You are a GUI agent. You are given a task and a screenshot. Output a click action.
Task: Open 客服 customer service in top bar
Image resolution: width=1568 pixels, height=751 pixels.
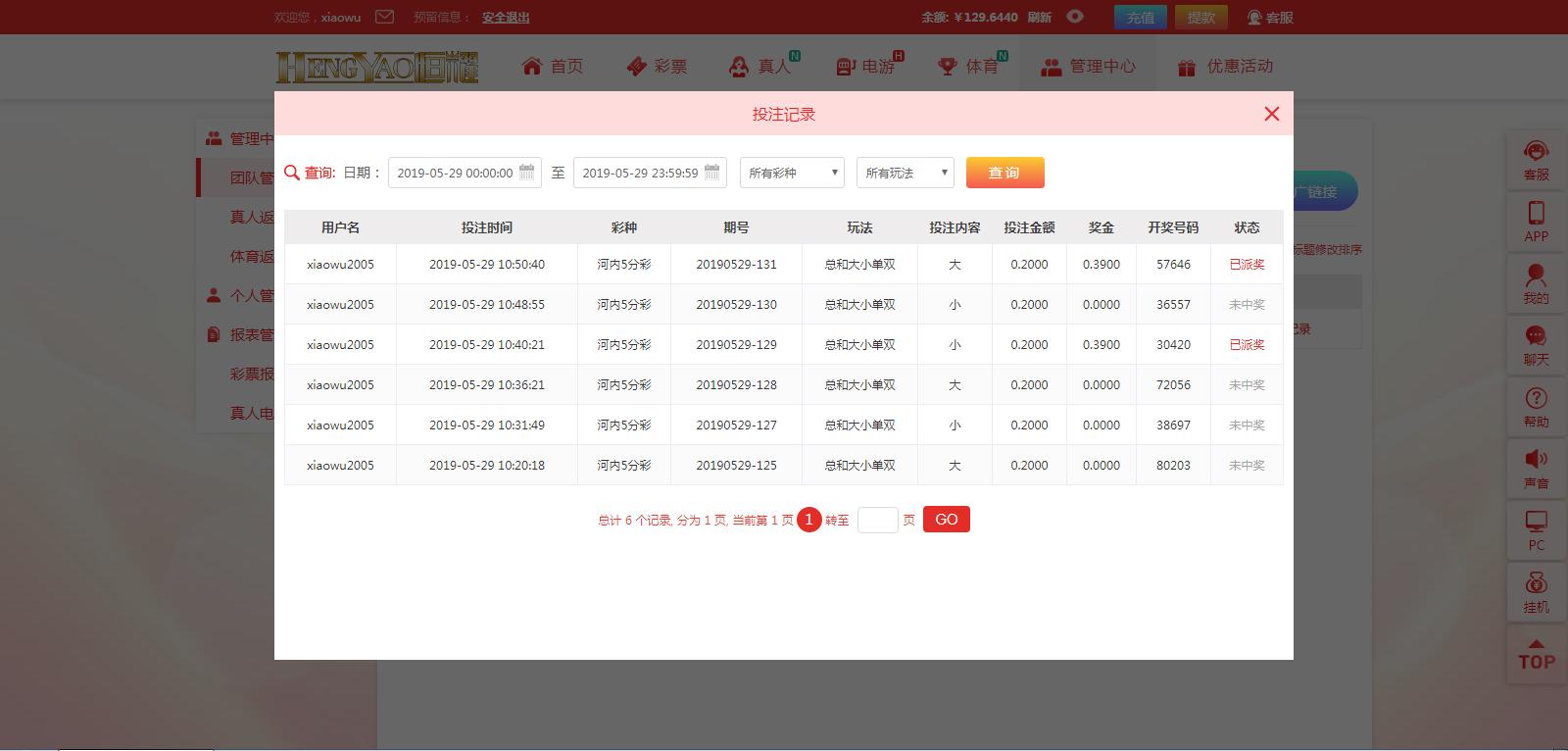(x=1270, y=17)
